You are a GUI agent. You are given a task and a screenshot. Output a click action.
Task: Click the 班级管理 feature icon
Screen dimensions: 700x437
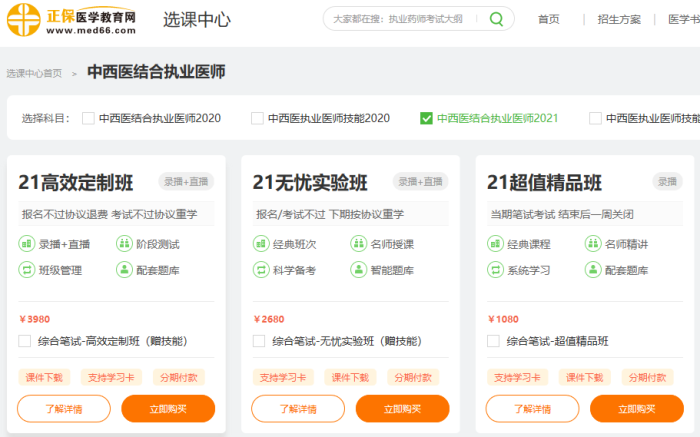26,270
